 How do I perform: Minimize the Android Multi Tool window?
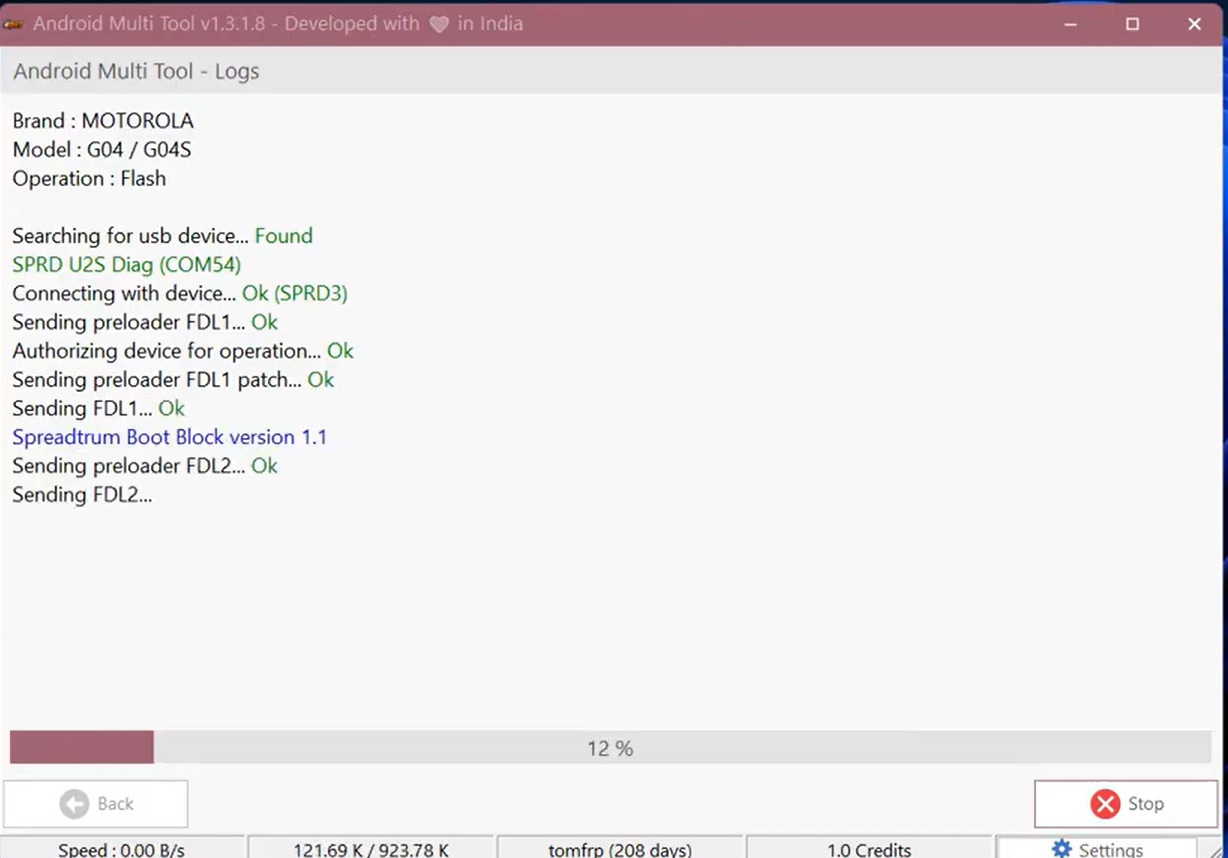coord(1071,24)
